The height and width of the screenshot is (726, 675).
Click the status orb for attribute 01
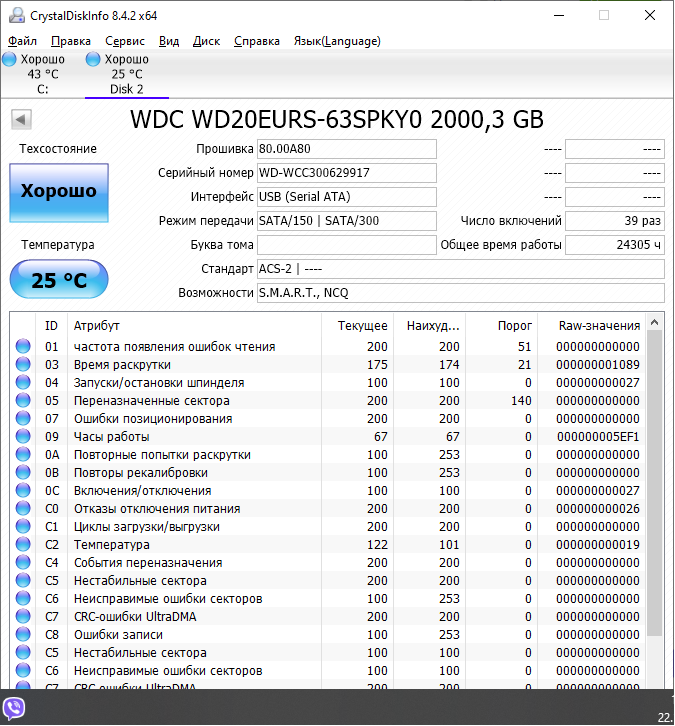coord(23,347)
